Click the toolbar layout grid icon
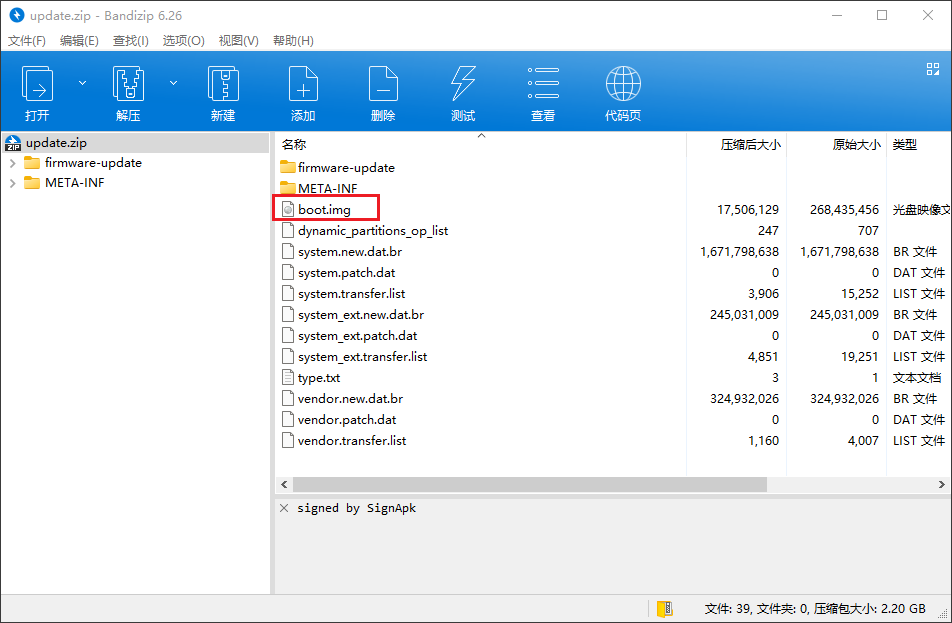The image size is (952, 623). click(x=933, y=69)
